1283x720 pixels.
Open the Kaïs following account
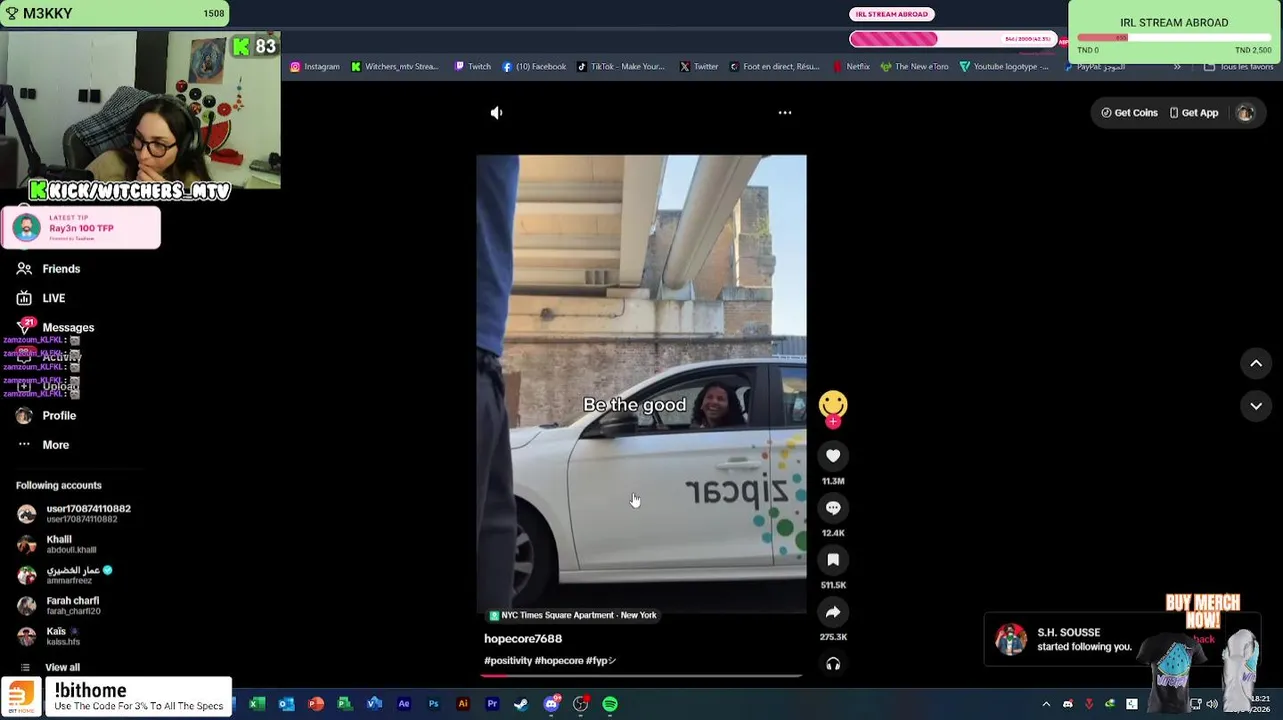tap(48, 636)
